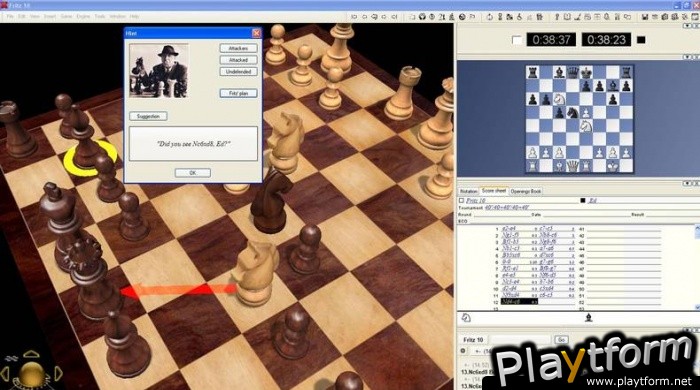The image size is (700, 390).
Task: Open the Engine menu
Action: (x=83, y=17)
